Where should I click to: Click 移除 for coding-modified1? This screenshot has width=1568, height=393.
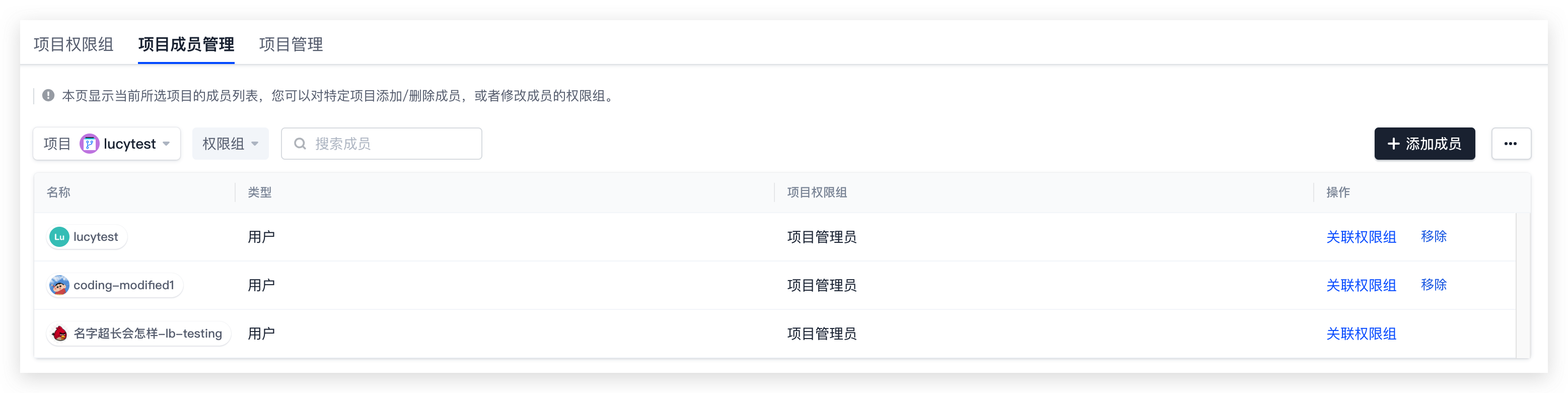pos(1434,285)
